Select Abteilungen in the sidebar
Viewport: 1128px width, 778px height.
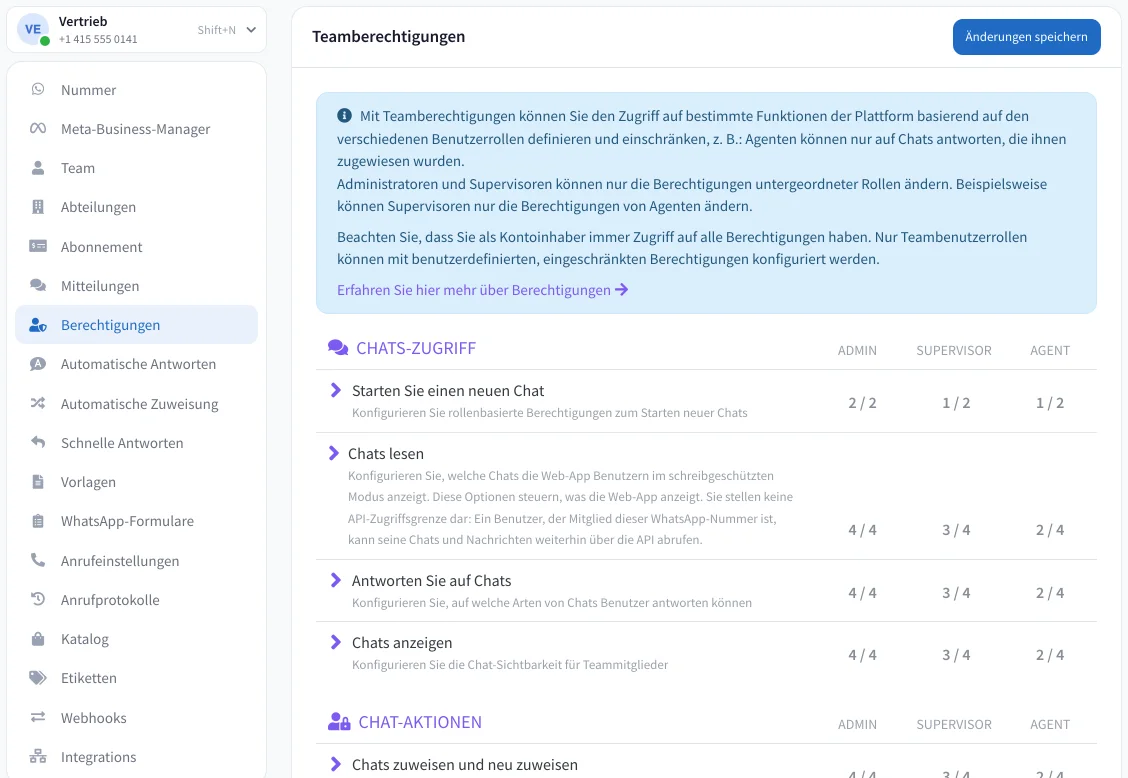coord(136,207)
